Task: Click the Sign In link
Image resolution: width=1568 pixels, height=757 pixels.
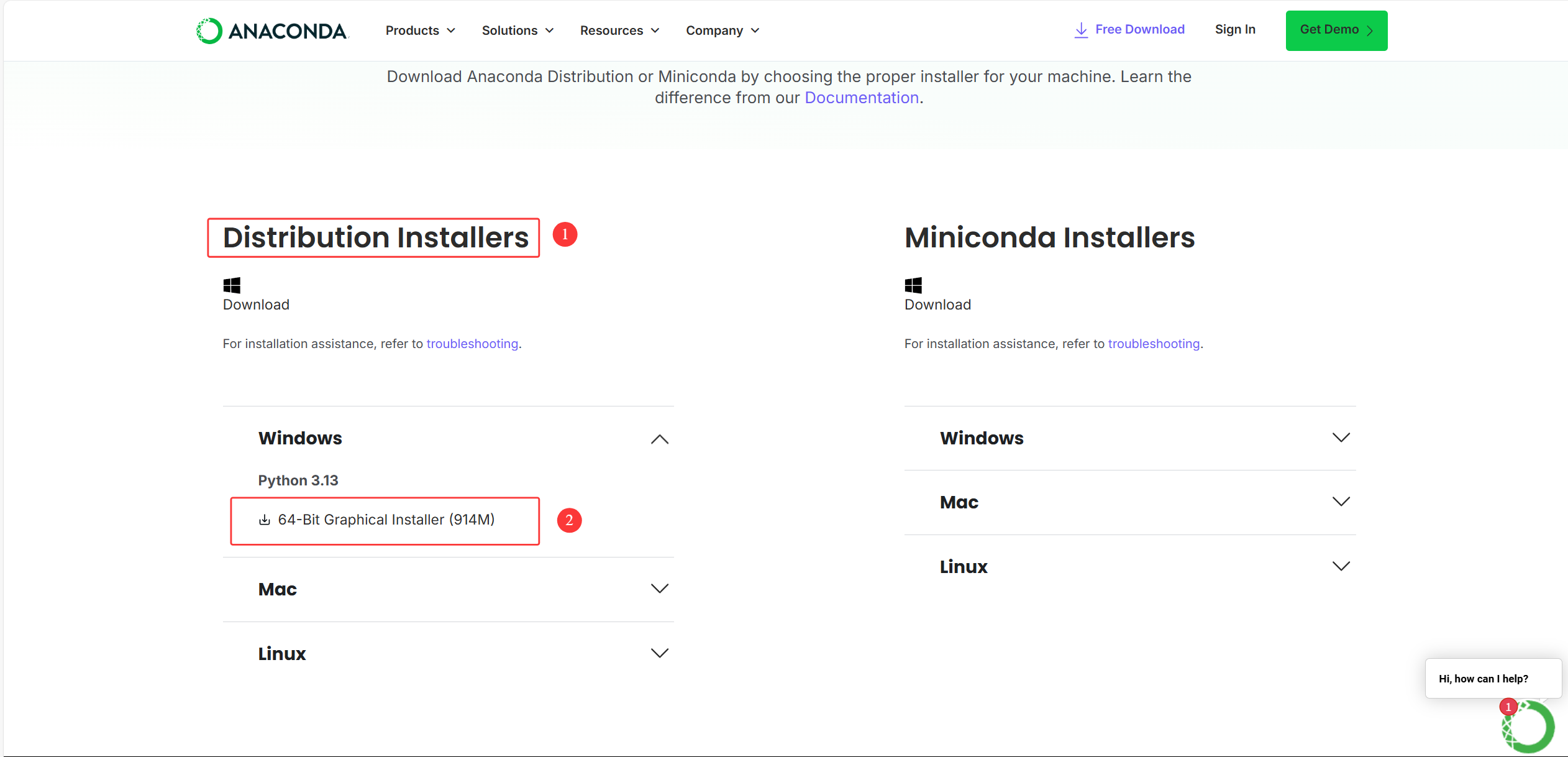Action: 1234,29
